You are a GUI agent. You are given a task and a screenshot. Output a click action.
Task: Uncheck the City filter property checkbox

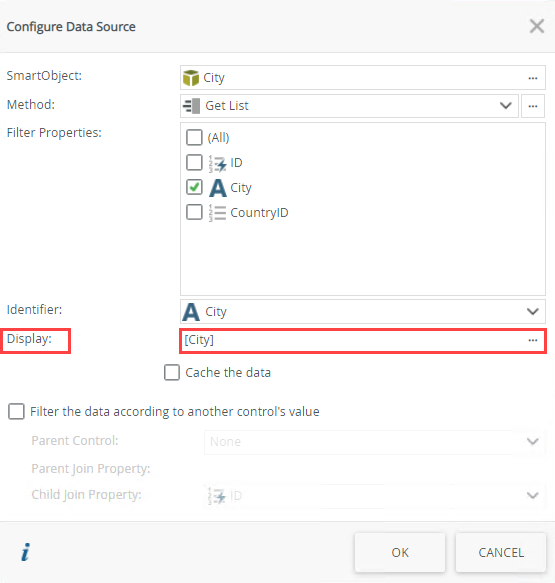click(x=194, y=187)
